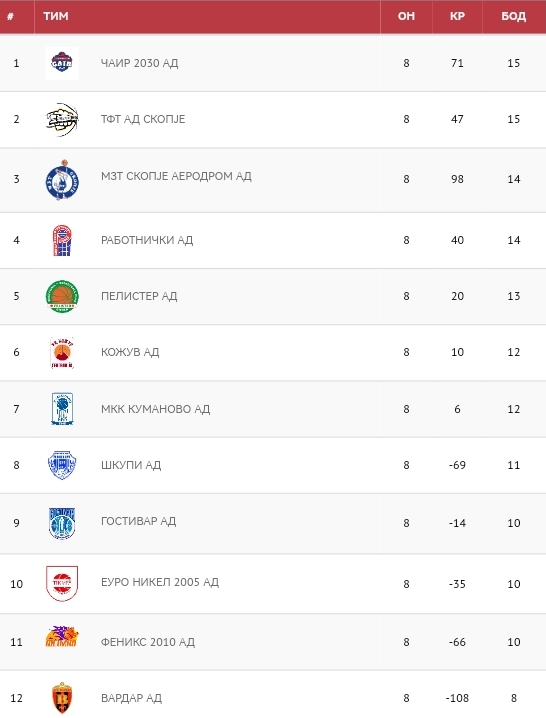Open the Кожув АД team logo

[x=62, y=353]
